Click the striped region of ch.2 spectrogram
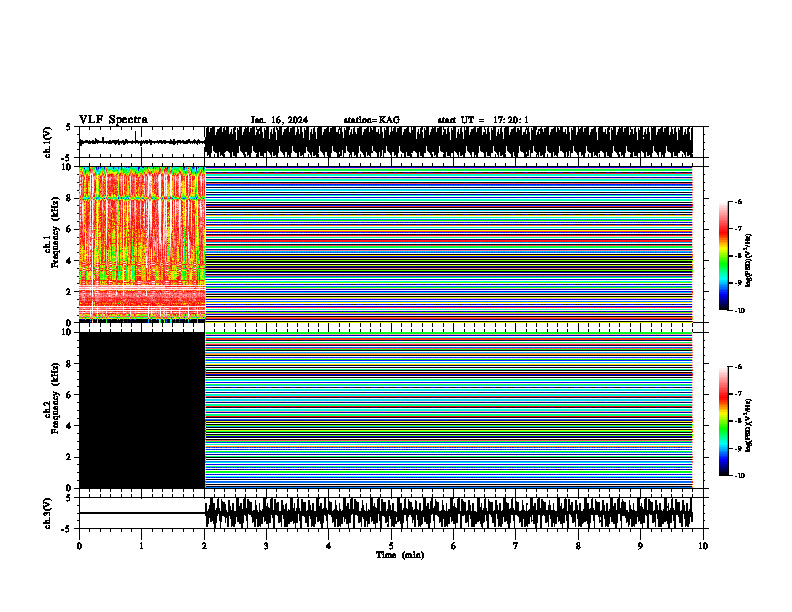 tap(449, 410)
